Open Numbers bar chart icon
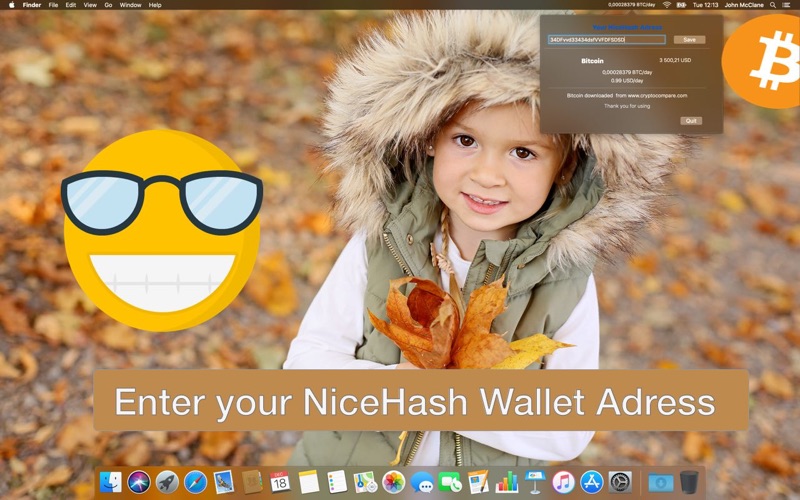Screen dimensions: 800x500 point(507,482)
